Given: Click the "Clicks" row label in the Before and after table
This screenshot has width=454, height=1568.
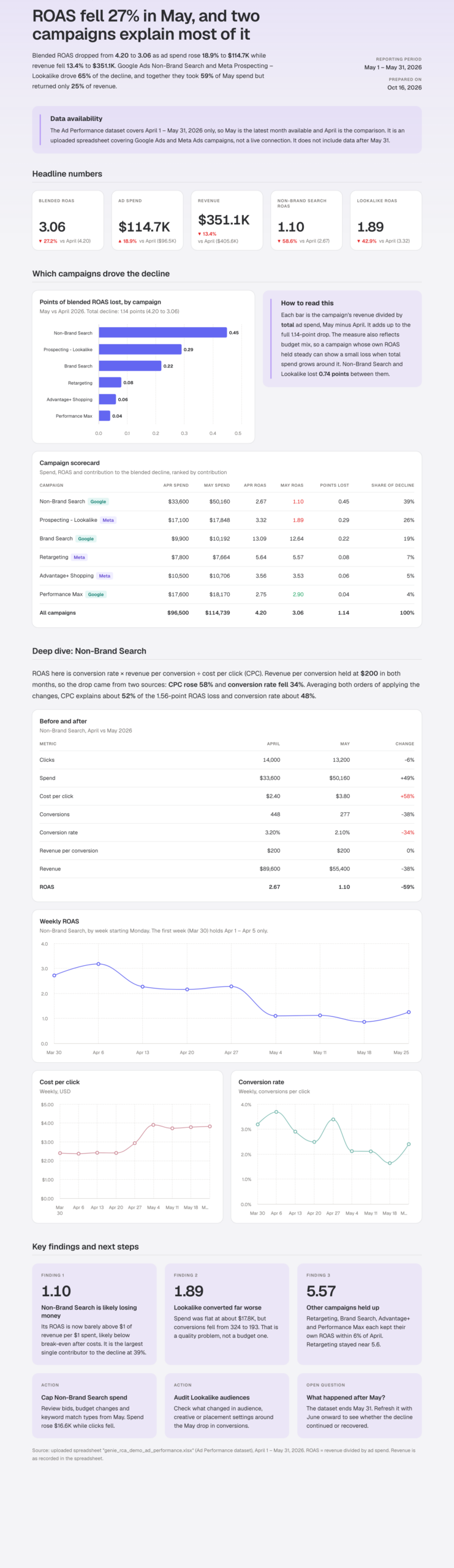Looking at the screenshot, I should 47,759.
